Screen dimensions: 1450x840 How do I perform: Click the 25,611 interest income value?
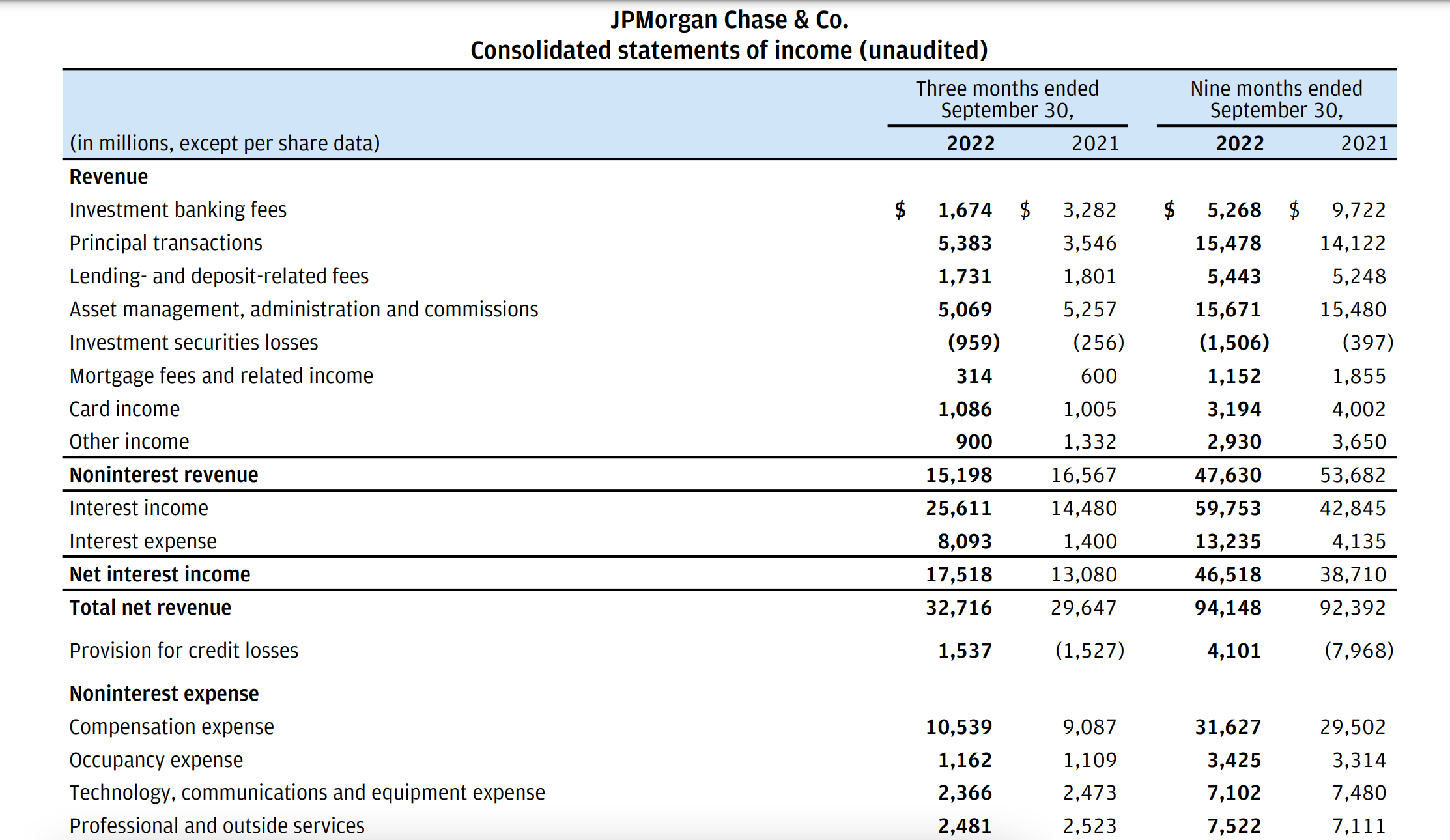[958, 508]
